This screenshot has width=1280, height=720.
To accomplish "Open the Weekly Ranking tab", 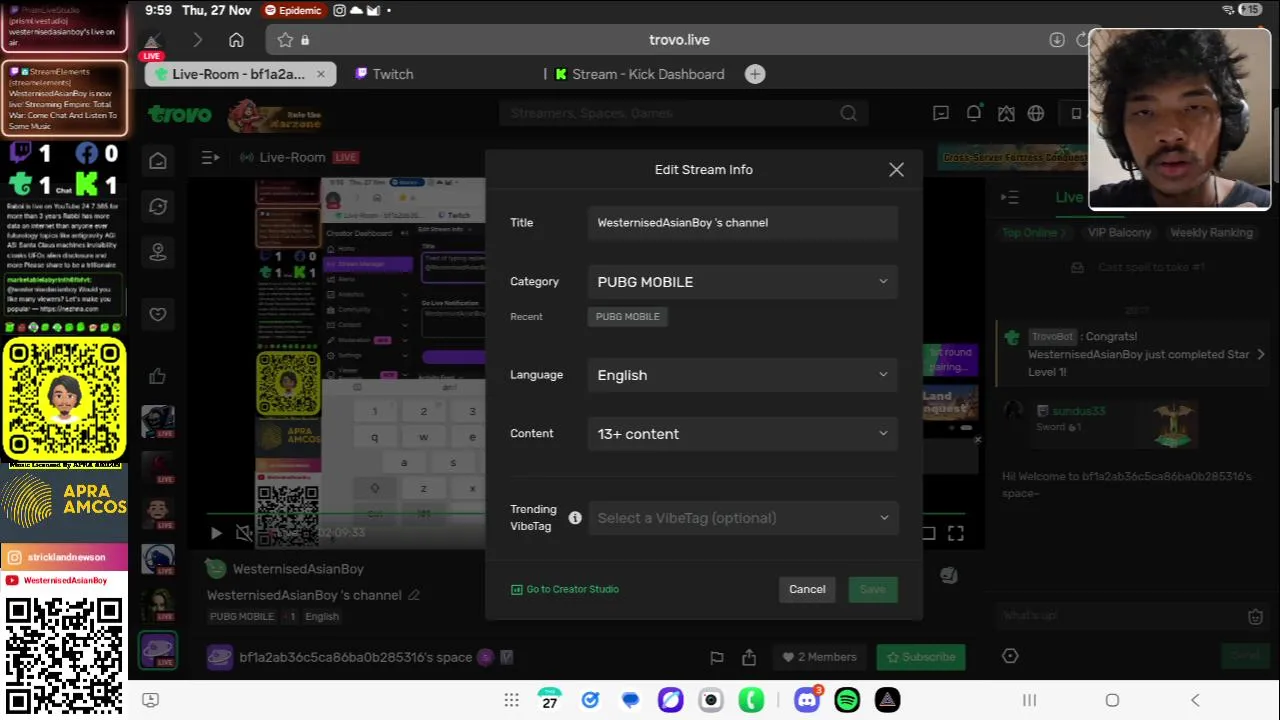I will tap(1211, 233).
